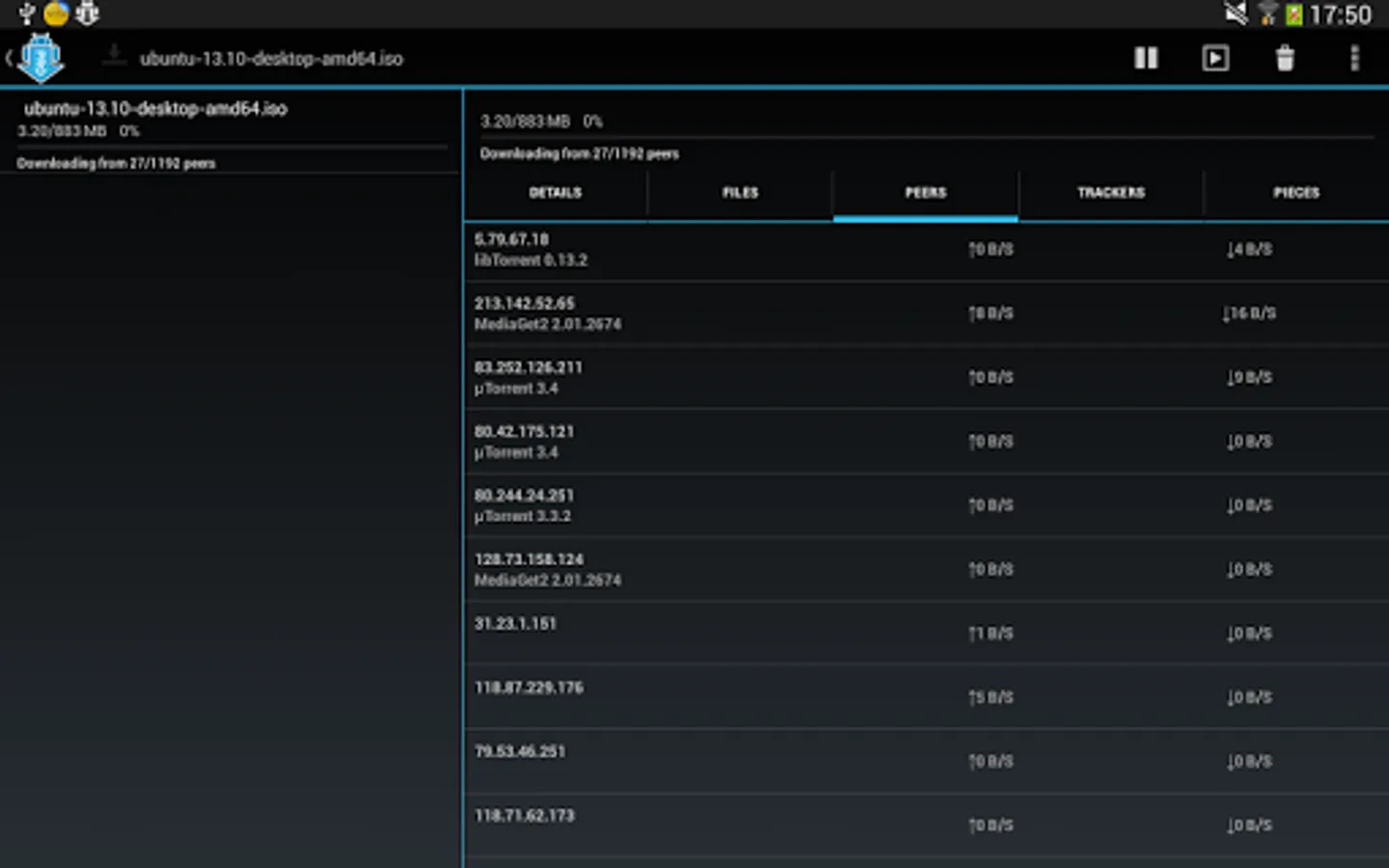Viewport: 1389px width, 868px height.
Task: Select ubuntu-13.10-desktop-amd64.iso in torrent list
Action: (x=230, y=133)
